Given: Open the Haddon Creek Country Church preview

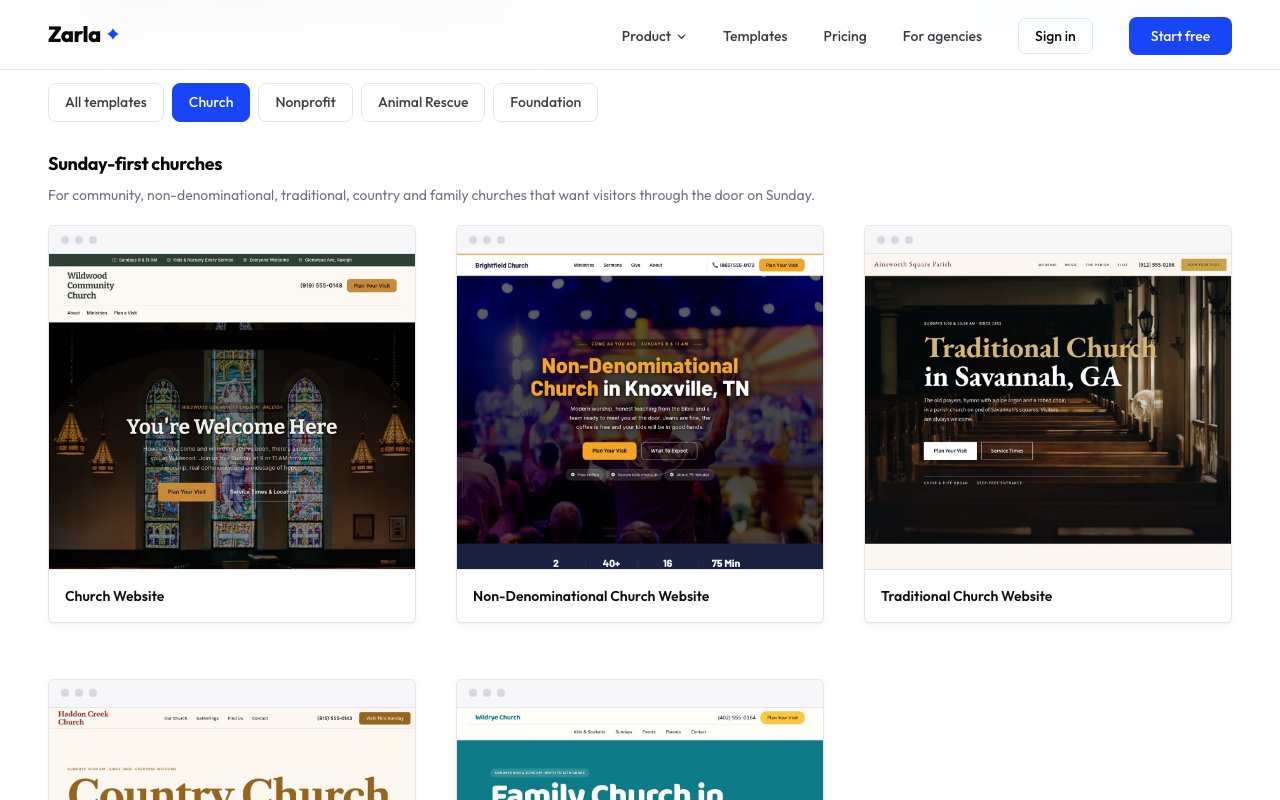Looking at the screenshot, I should pos(232,754).
